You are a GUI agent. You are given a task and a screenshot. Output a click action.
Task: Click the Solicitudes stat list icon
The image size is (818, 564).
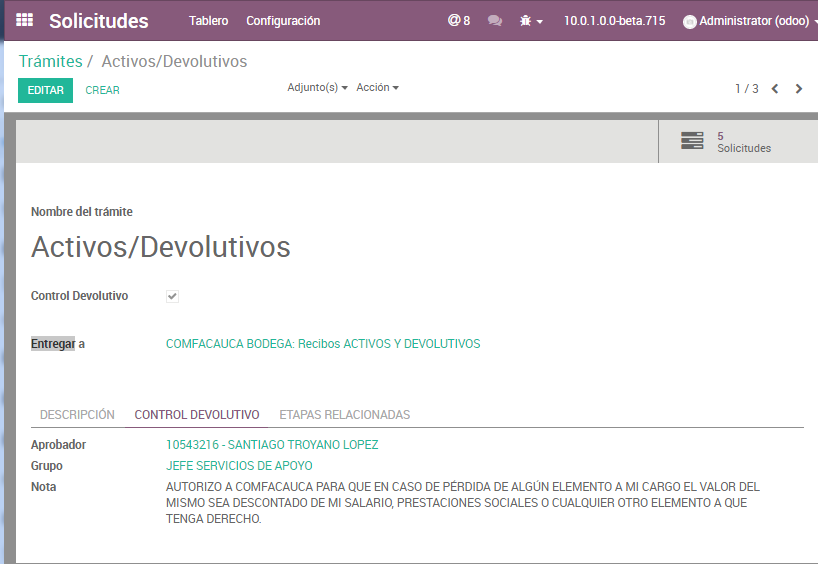[x=692, y=141]
